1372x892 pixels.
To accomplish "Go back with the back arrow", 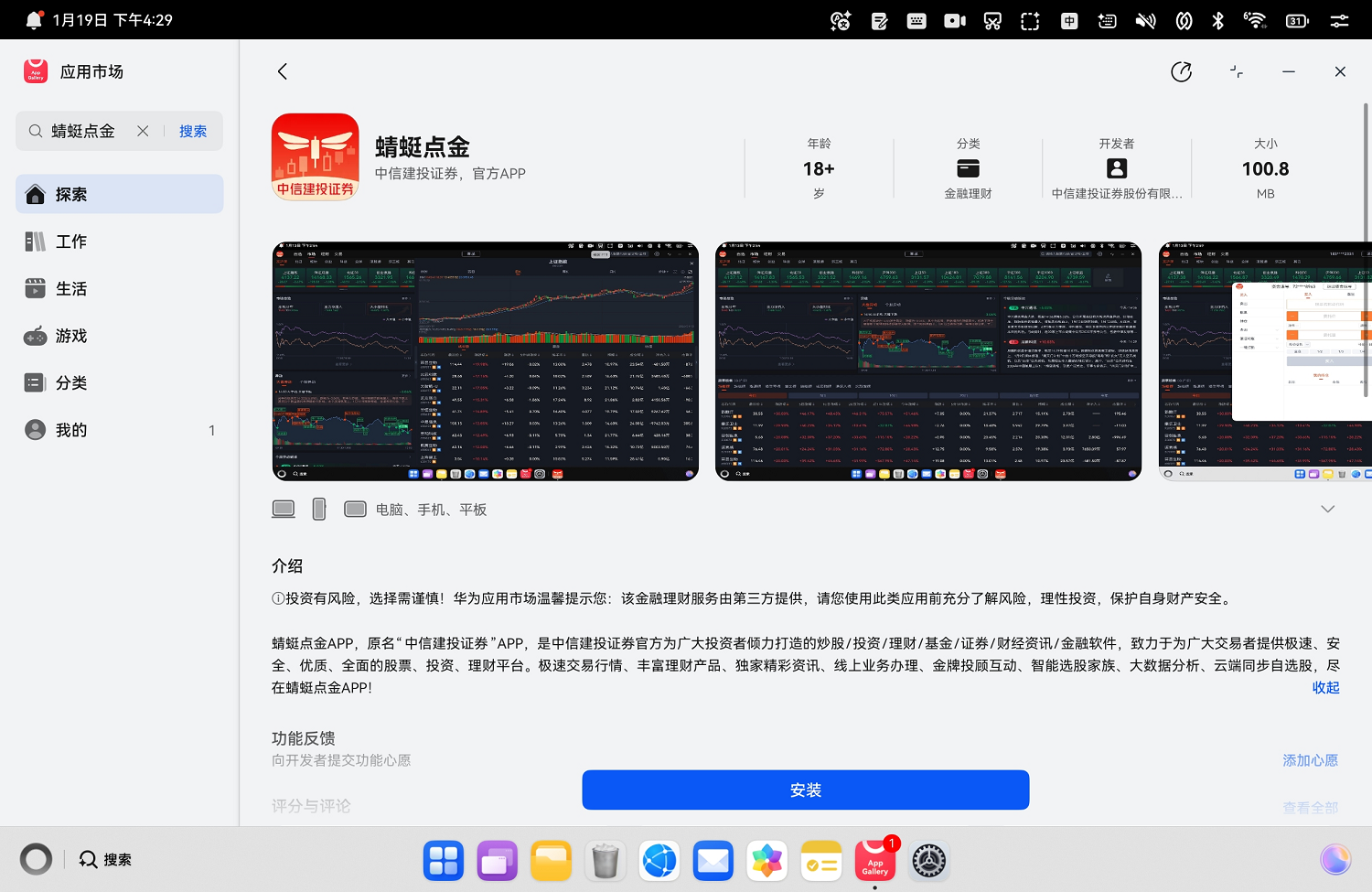I will [282, 70].
